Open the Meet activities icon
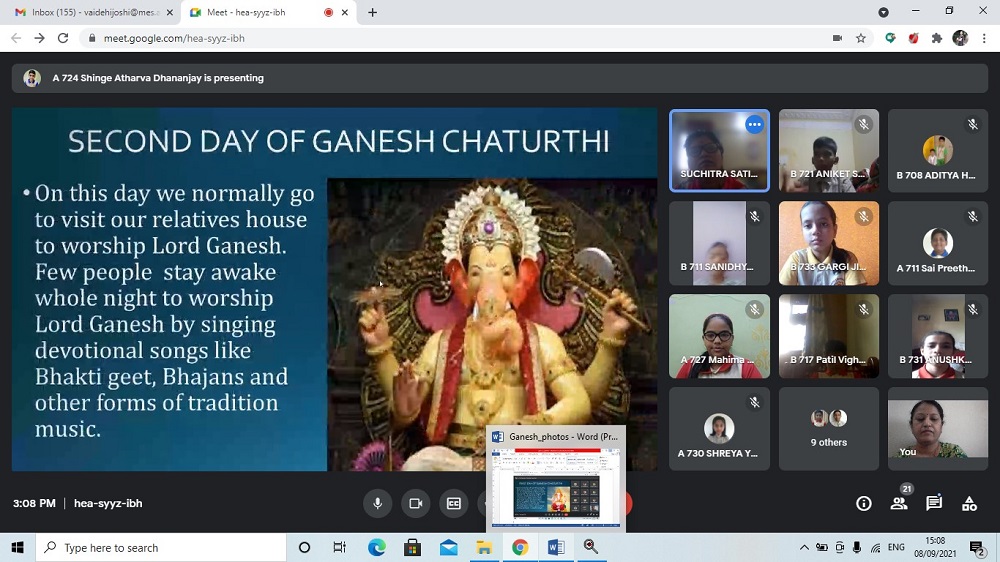The width and height of the screenshot is (1000, 562). (x=969, y=504)
